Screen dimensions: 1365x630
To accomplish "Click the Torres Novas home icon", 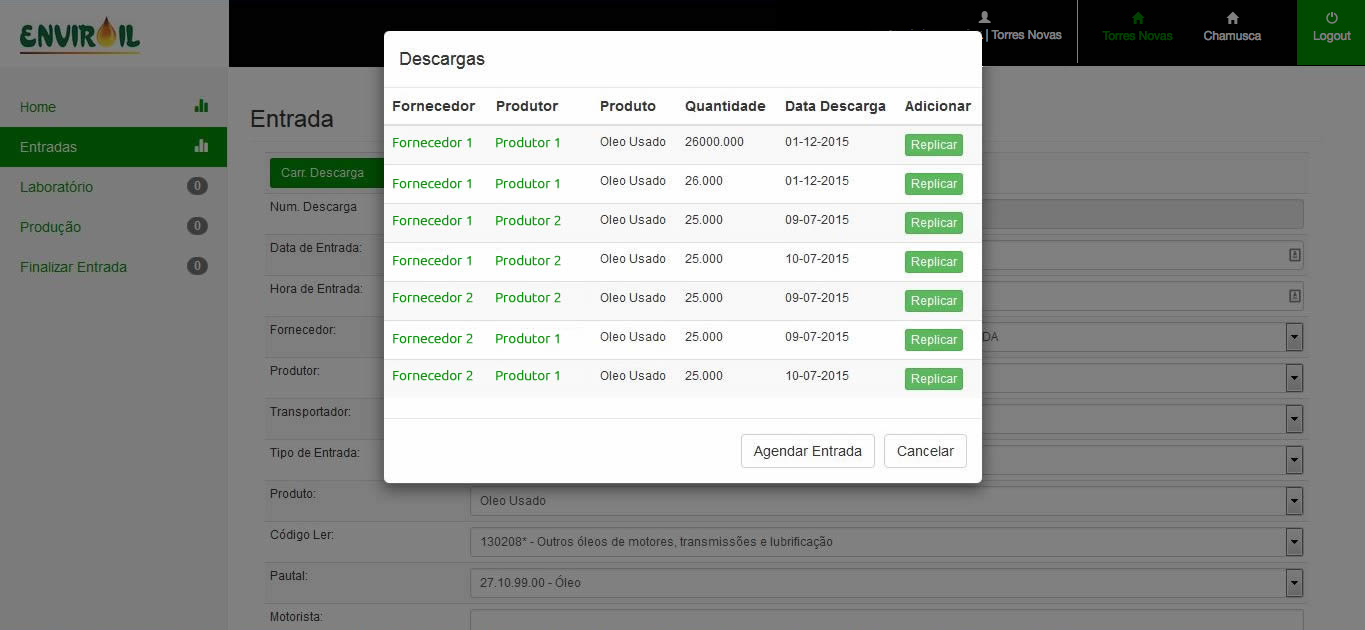I will (x=1137, y=18).
